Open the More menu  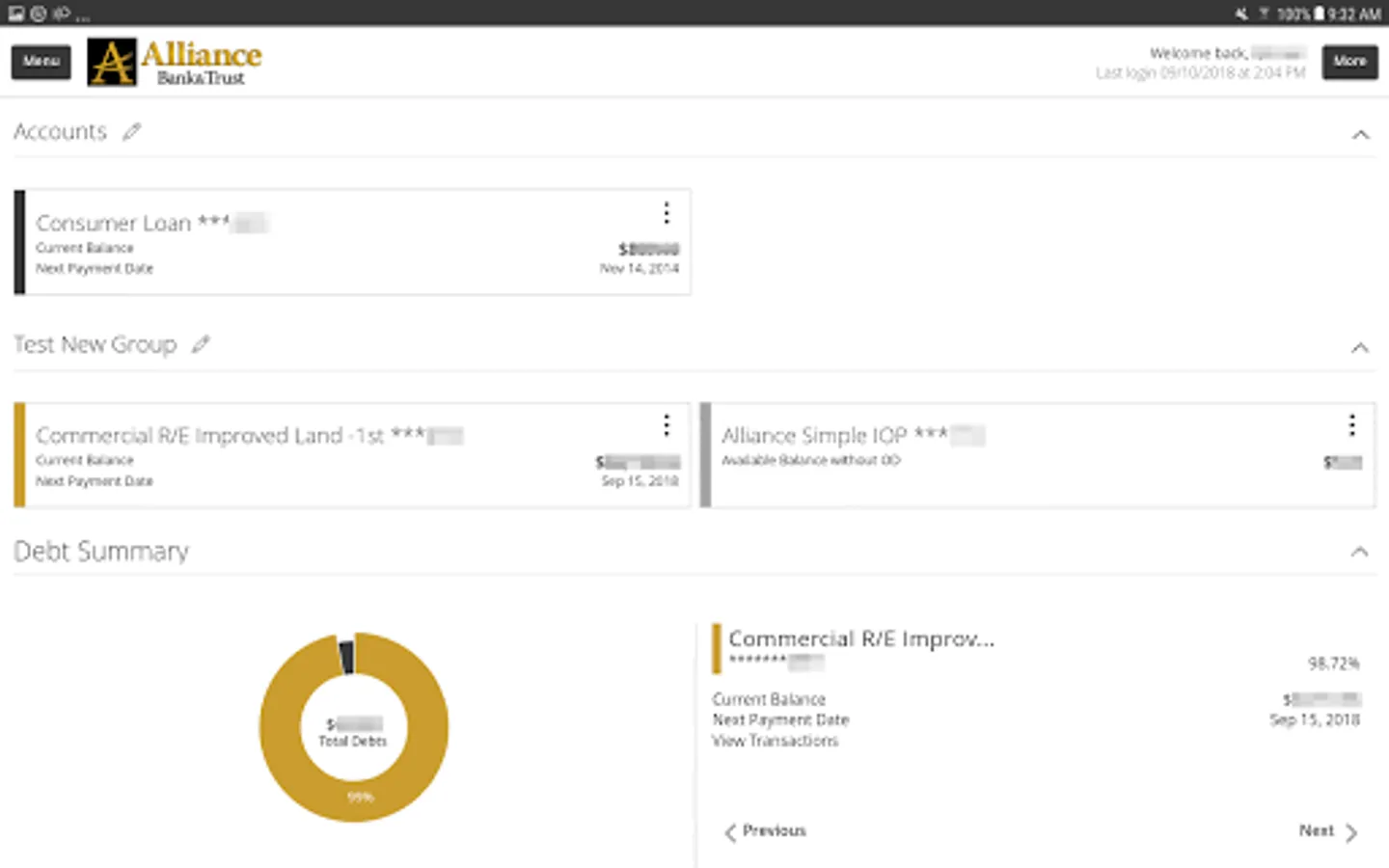(x=1349, y=62)
